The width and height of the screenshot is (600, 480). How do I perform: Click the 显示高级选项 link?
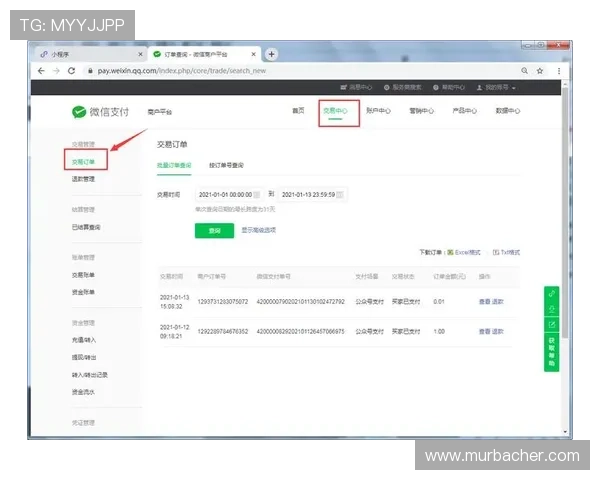tap(258, 230)
